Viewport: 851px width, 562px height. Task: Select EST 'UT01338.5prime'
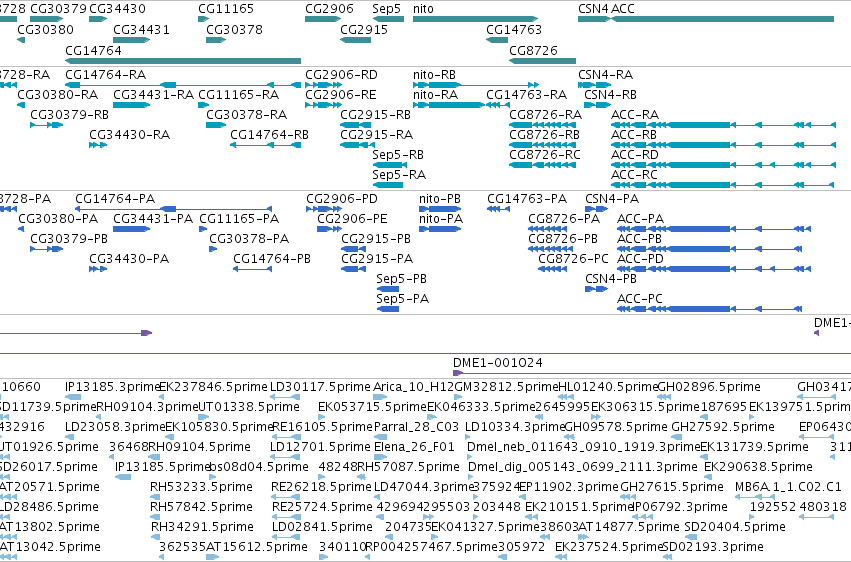[248, 407]
